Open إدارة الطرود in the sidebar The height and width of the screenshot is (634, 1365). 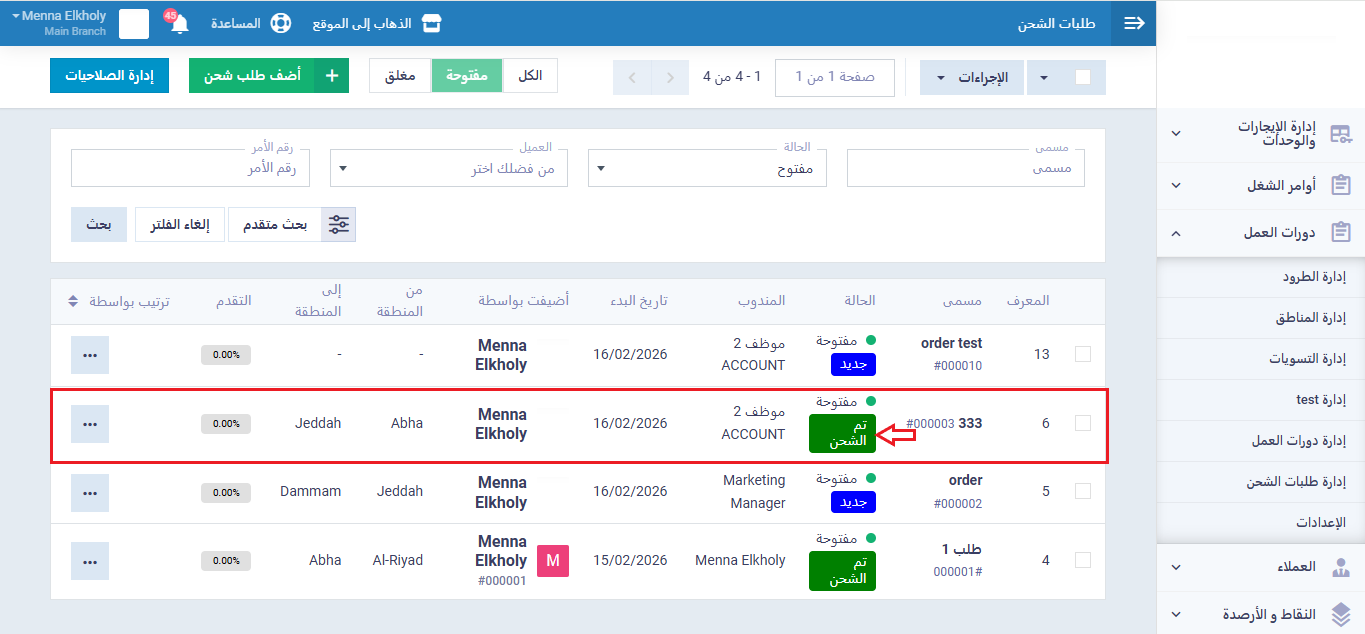(1314, 277)
